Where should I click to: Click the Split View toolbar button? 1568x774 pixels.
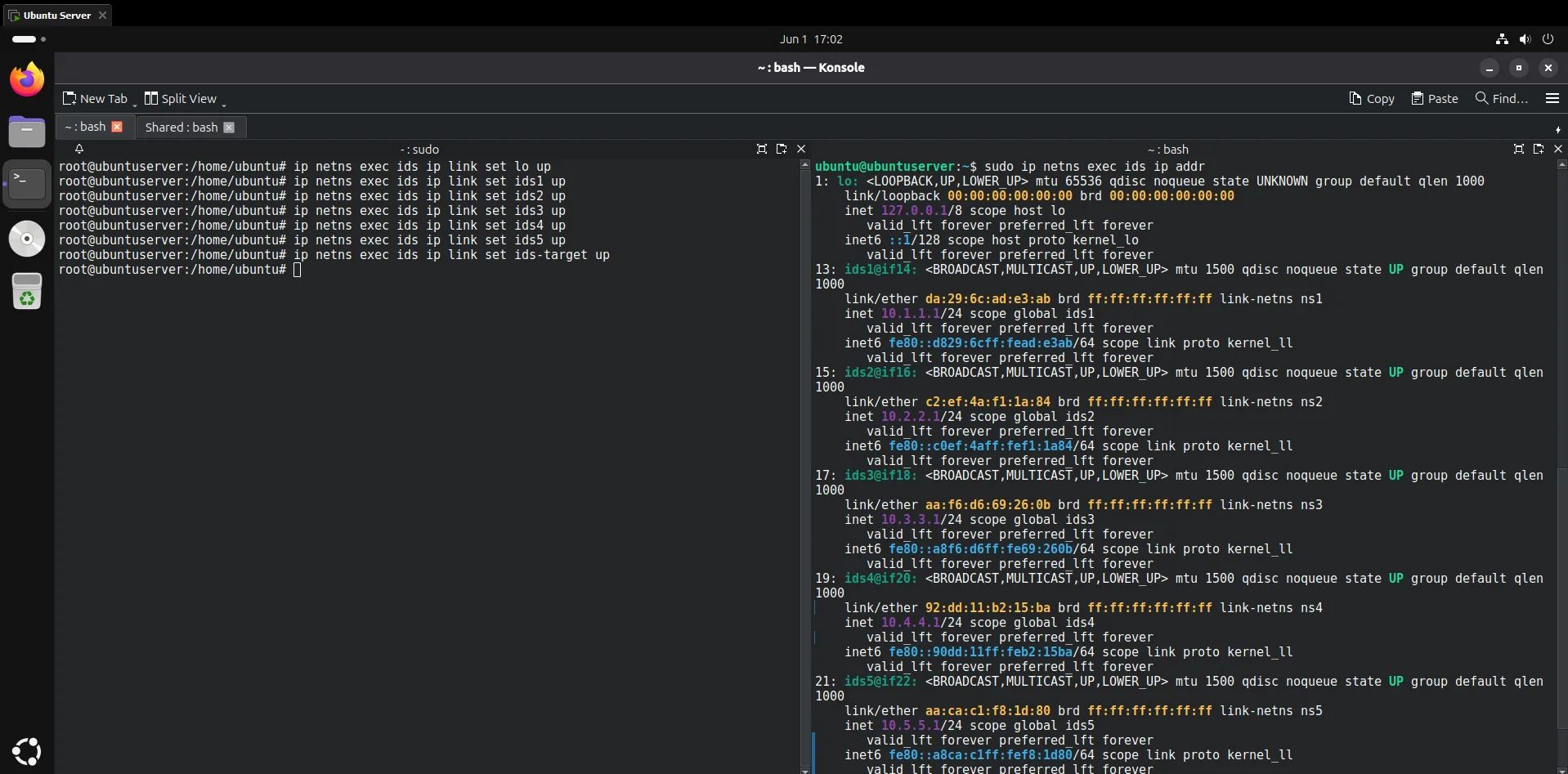point(181,98)
